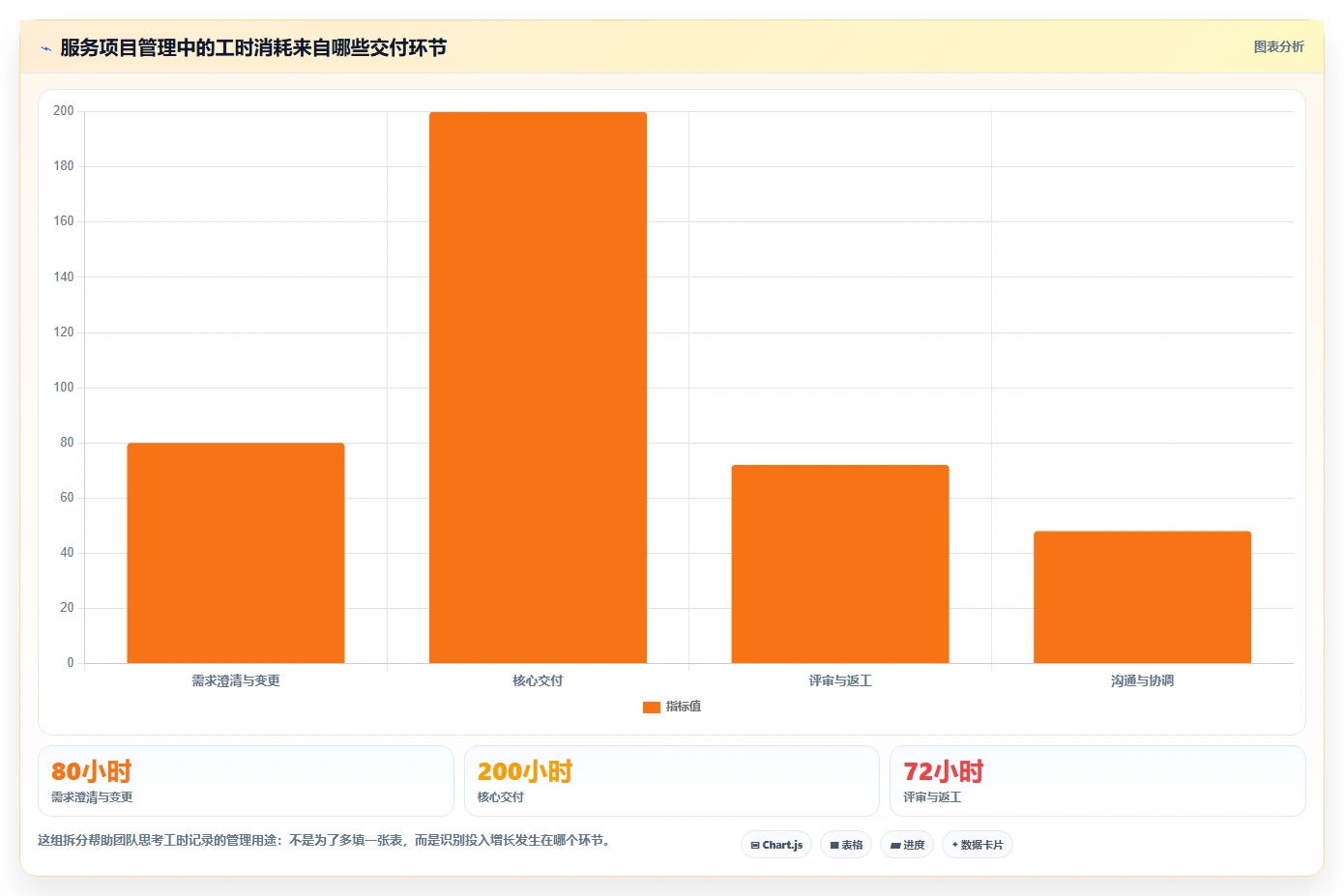Click the chart title 服务项目管理中的工时消耗

tap(253, 47)
